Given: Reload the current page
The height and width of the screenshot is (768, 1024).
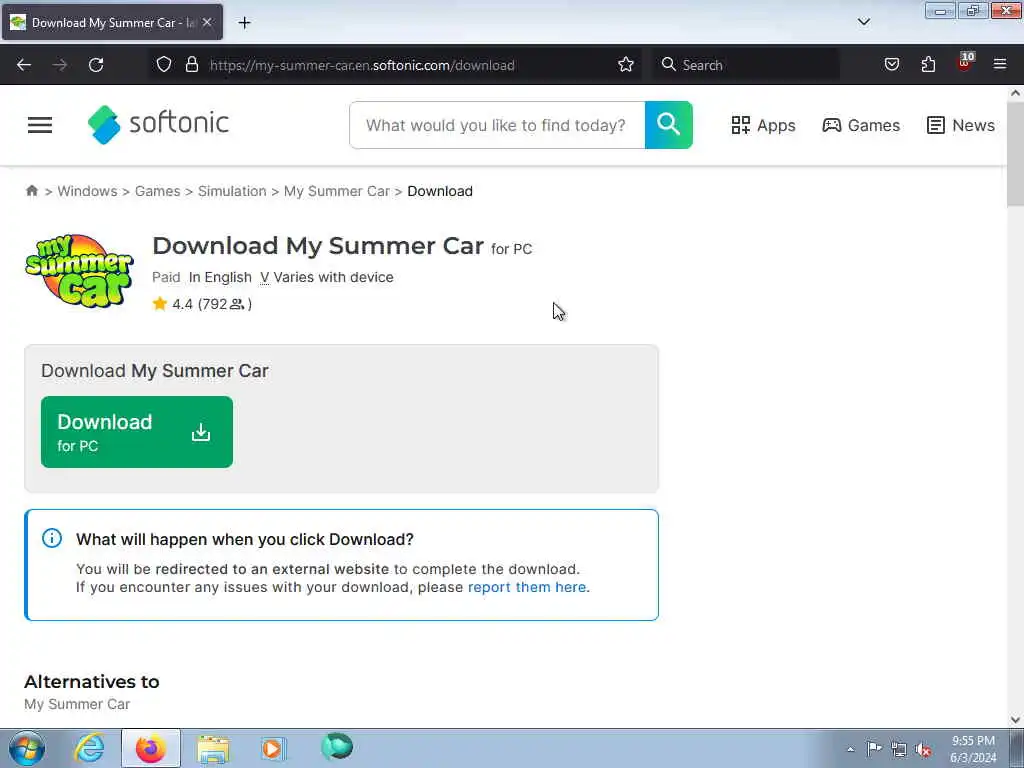Looking at the screenshot, I should [96, 65].
